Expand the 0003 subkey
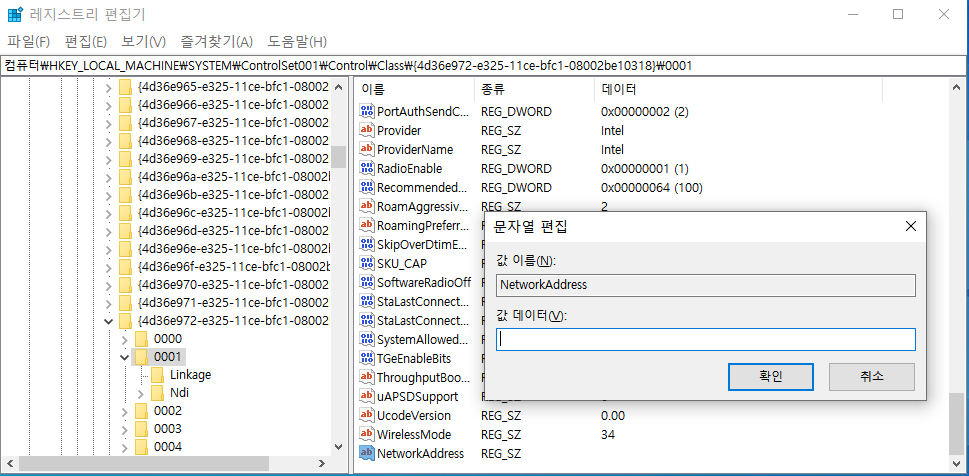The width and height of the screenshot is (969, 476). point(125,428)
